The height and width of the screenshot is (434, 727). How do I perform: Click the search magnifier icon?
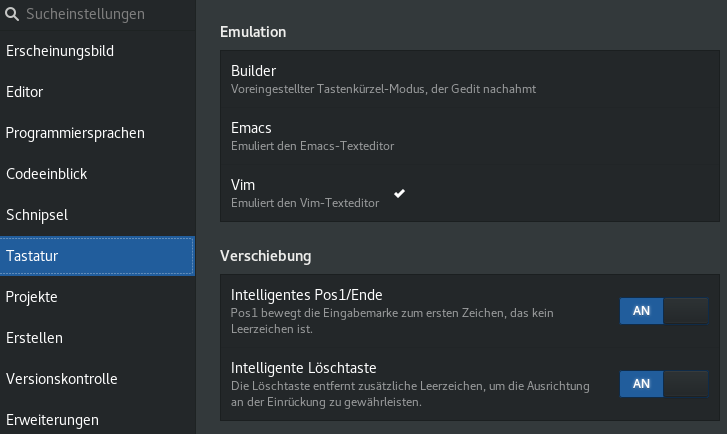coord(12,15)
